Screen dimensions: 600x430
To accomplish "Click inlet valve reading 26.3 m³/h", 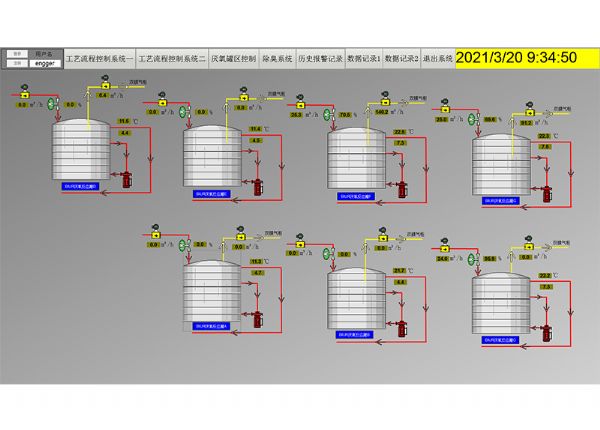I will [300, 102].
